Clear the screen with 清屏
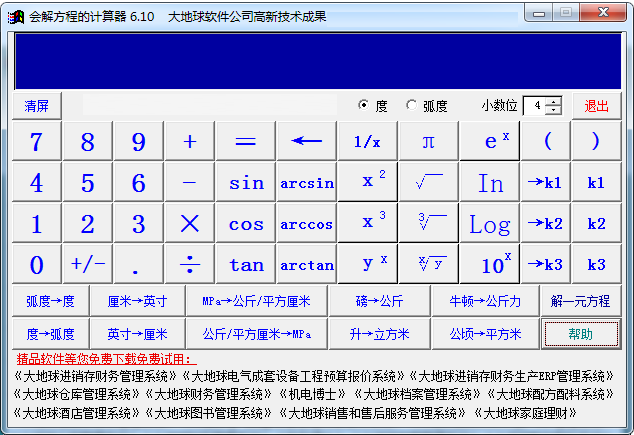Image resolution: width=634 pixels, height=435 pixels. tap(37, 106)
